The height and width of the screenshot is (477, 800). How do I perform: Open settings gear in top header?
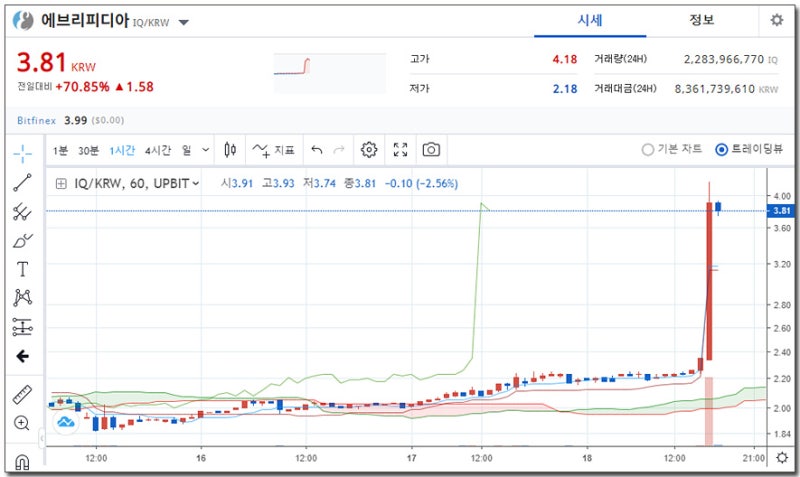pos(777,20)
